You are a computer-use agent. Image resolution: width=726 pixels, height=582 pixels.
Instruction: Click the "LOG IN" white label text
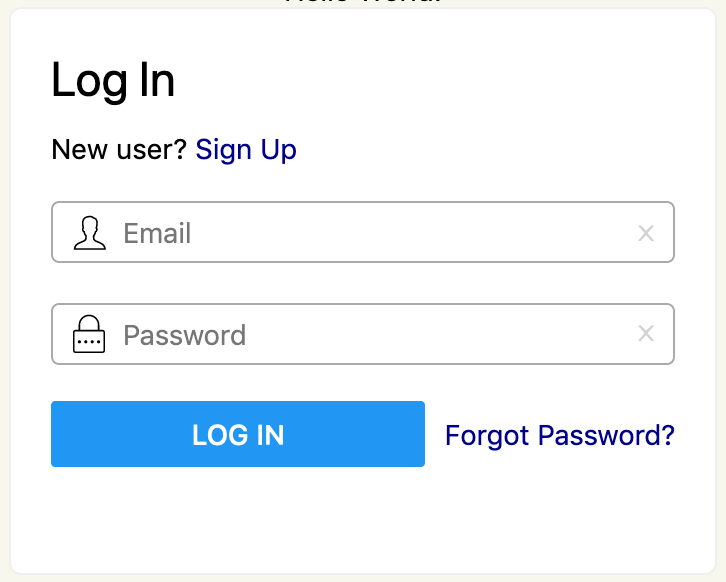coord(238,435)
